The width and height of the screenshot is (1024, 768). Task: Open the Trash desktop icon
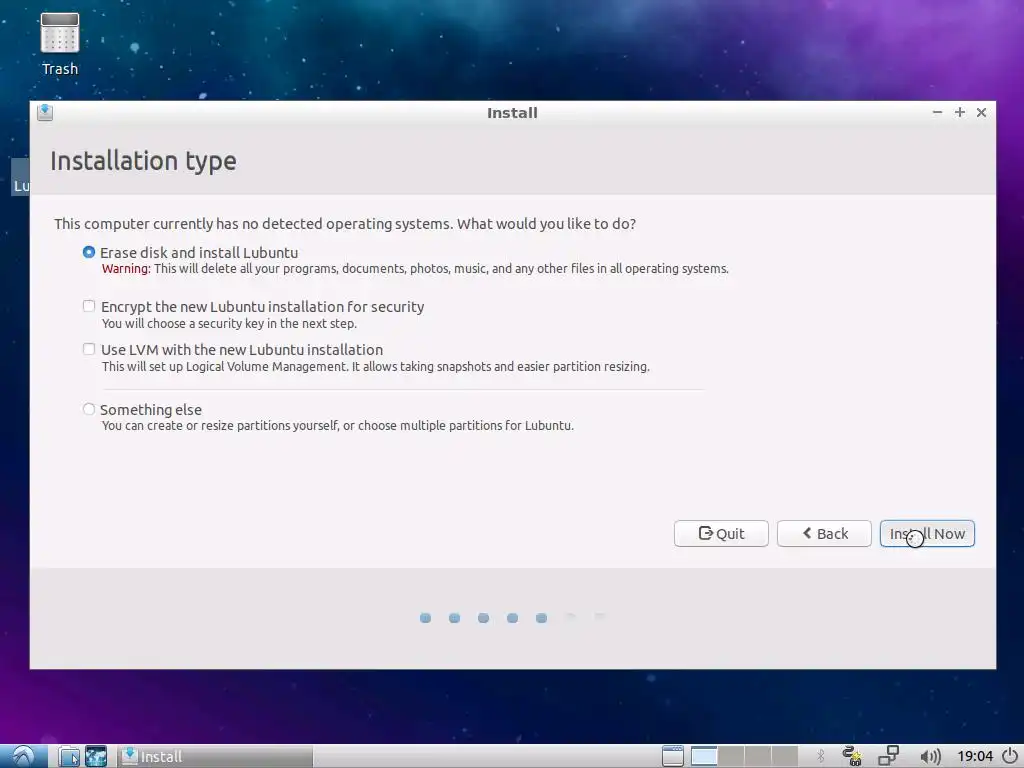point(59,44)
